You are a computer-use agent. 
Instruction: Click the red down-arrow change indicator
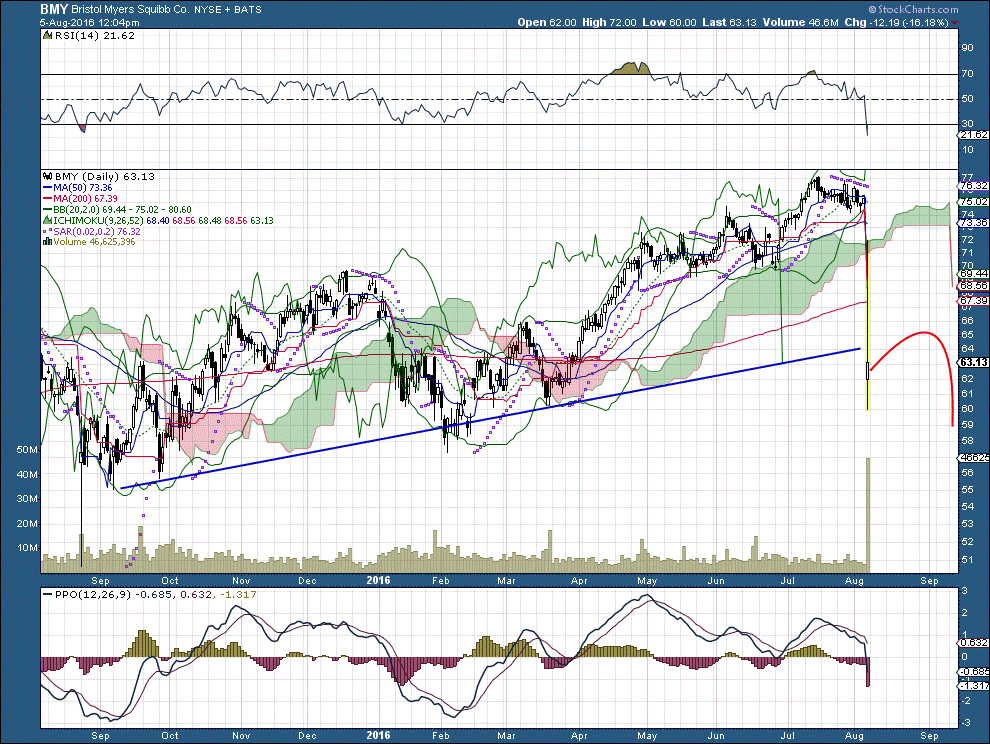[x=954, y=23]
